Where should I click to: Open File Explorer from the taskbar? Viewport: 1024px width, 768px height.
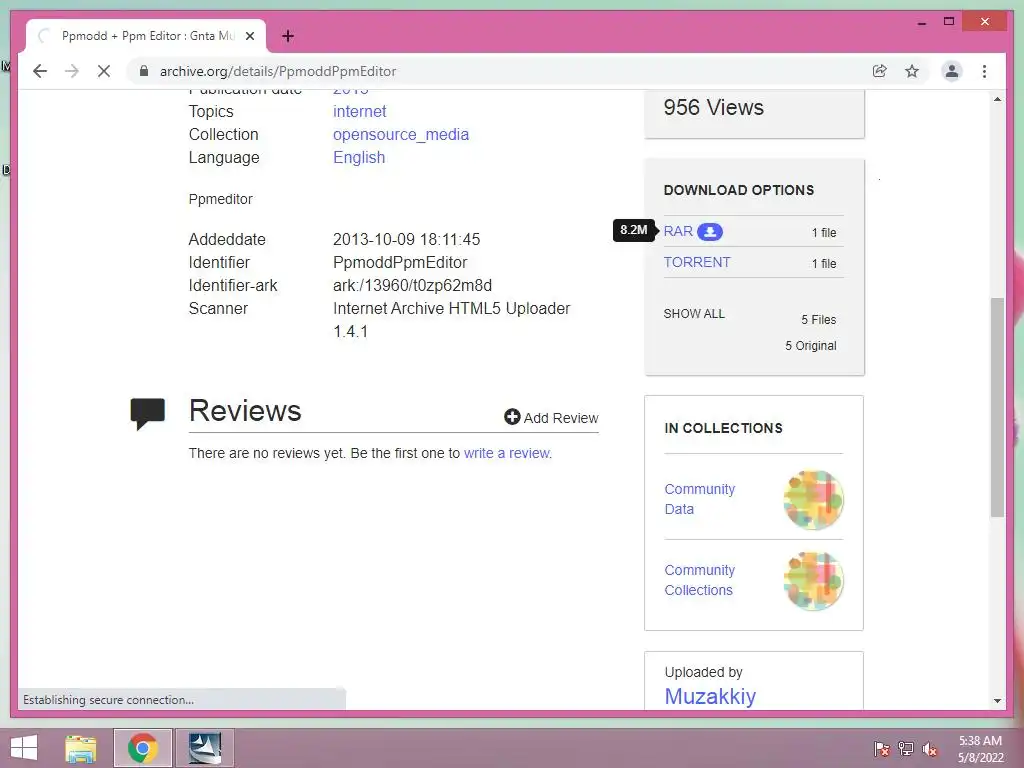click(x=81, y=748)
